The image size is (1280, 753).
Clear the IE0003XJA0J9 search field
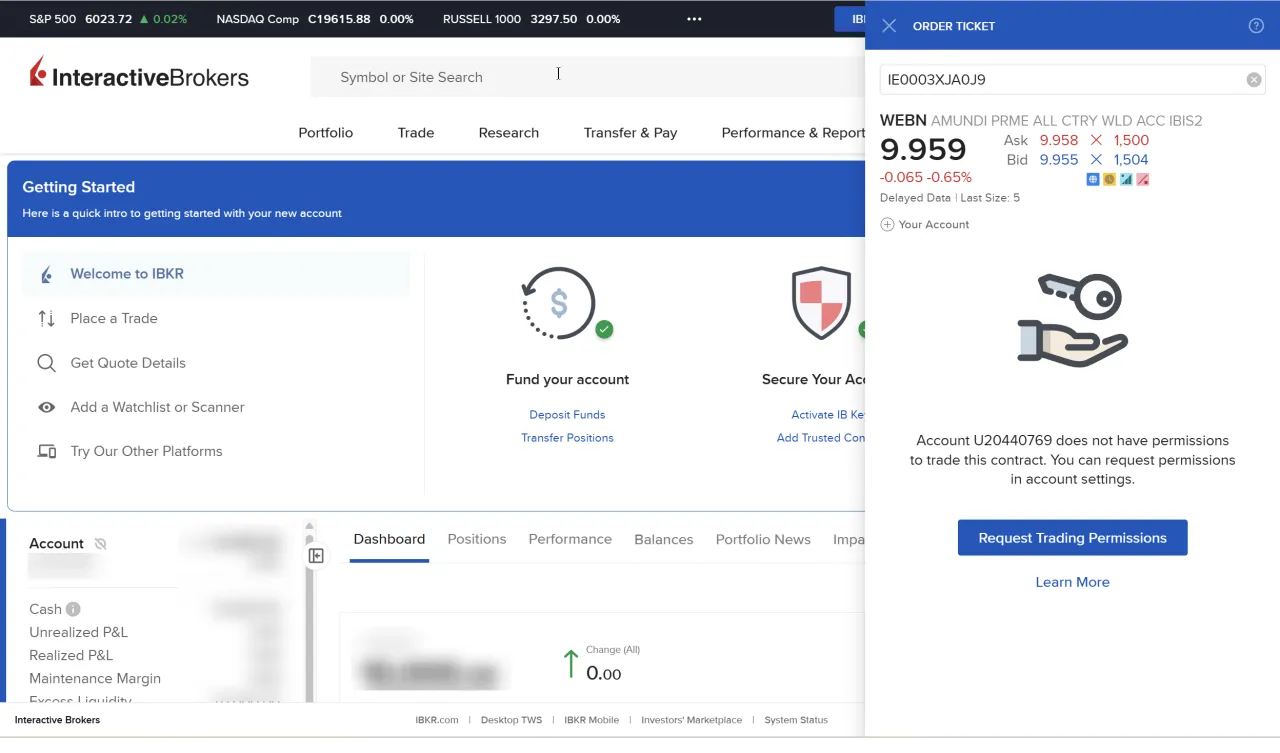click(1253, 79)
